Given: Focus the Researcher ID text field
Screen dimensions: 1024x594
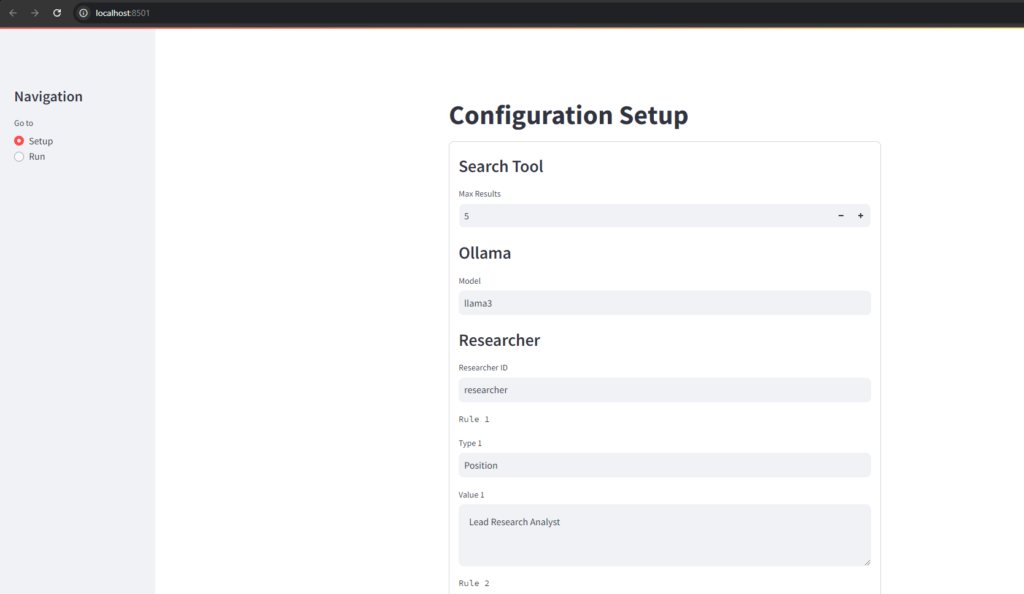Looking at the screenshot, I should point(664,390).
